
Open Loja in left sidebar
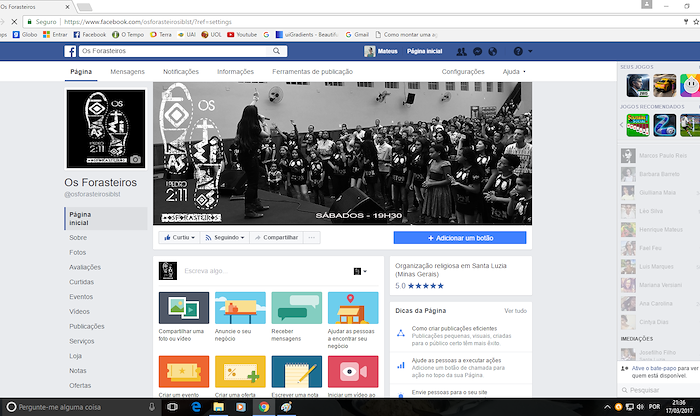click(75, 356)
